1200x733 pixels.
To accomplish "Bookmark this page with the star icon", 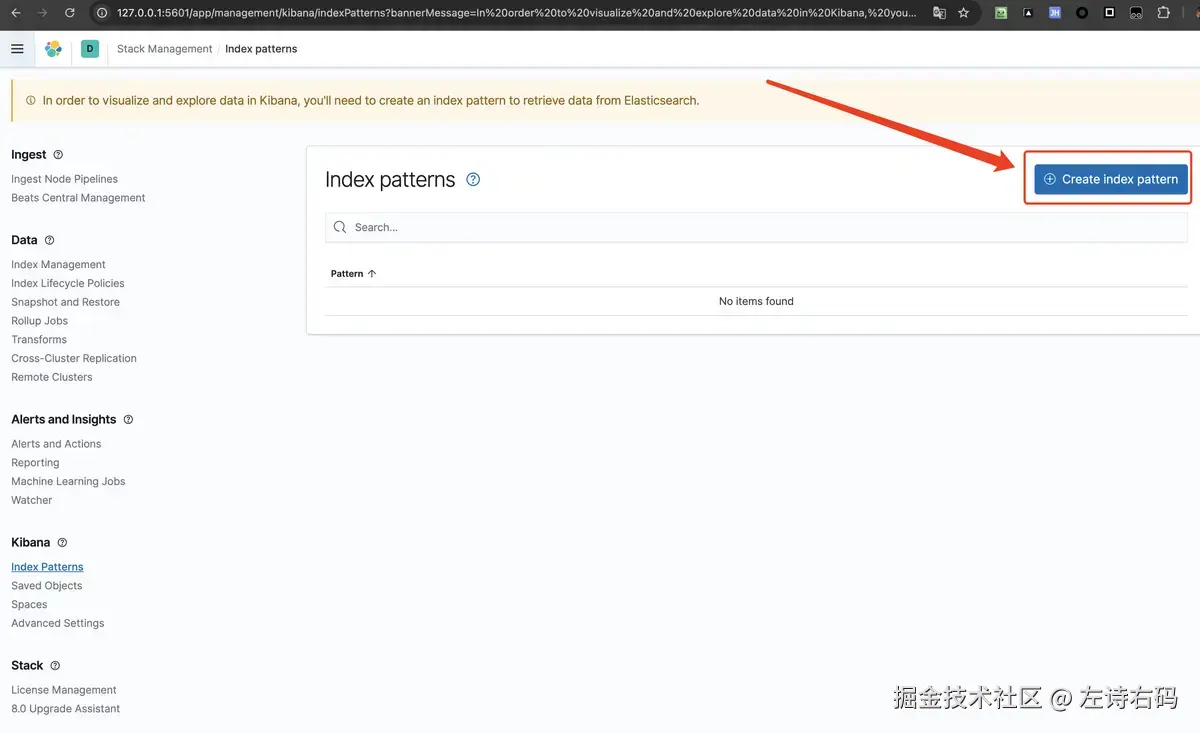I will pos(963,13).
